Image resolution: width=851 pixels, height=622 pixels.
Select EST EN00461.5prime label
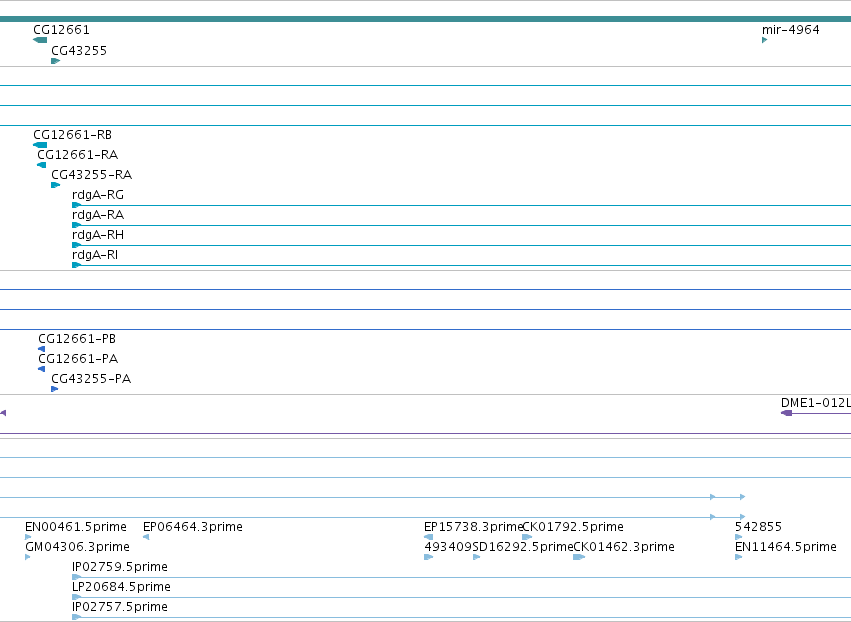pyautogui.click(x=76, y=527)
